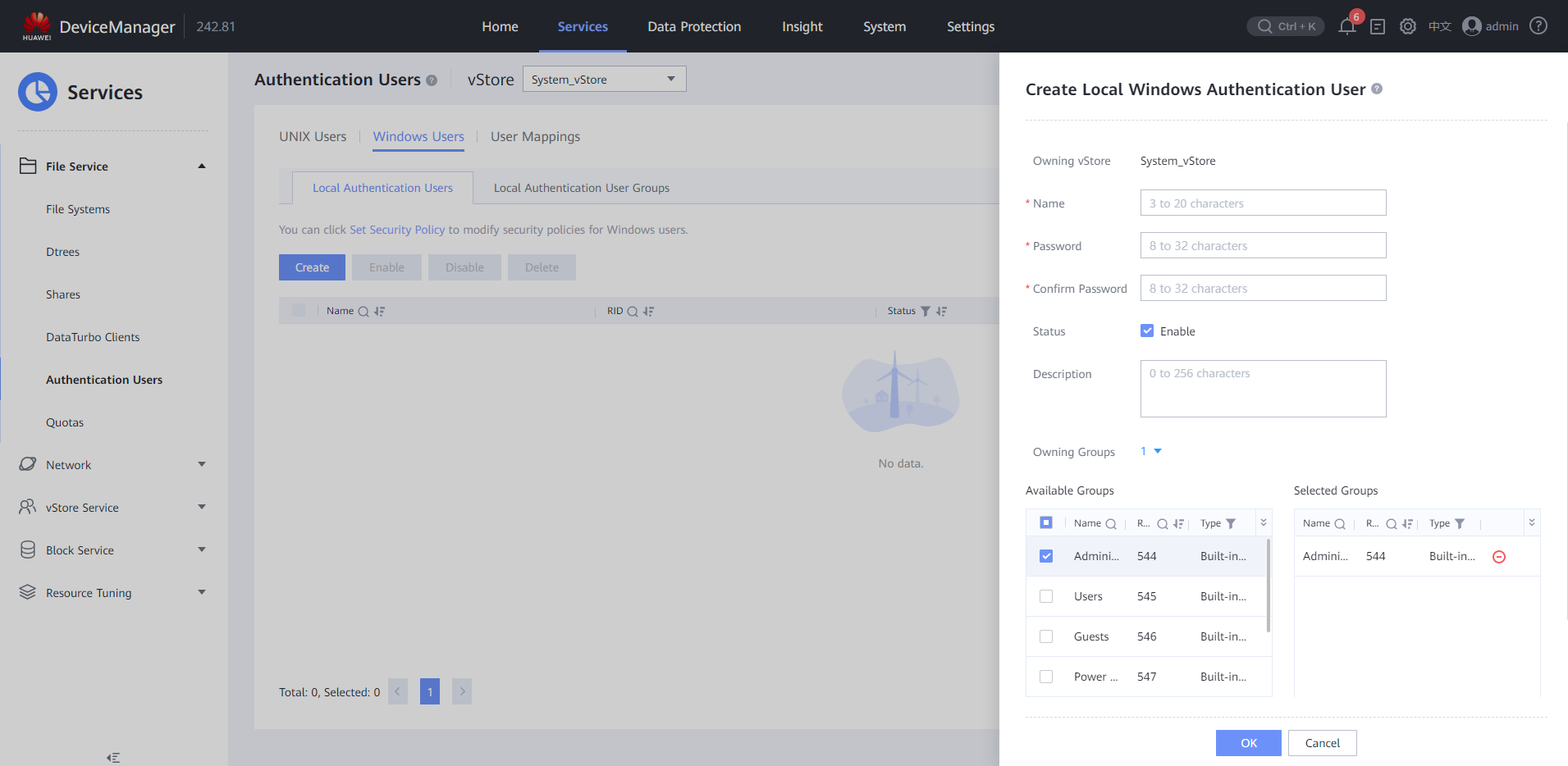Switch to the UNIX Users tab
The width and height of the screenshot is (1568, 766).
(313, 136)
